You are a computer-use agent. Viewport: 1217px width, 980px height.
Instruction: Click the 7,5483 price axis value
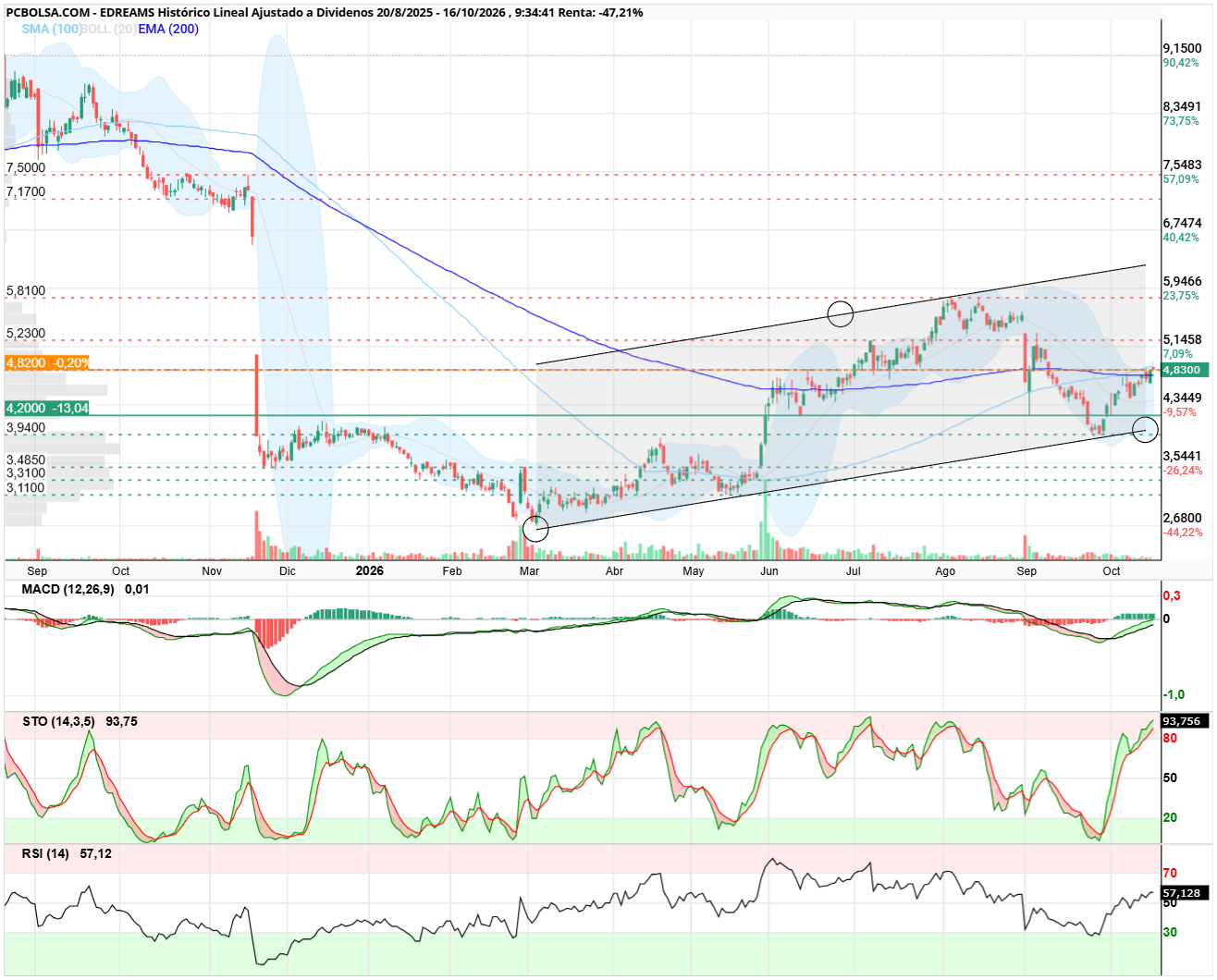pyautogui.click(x=1183, y=165)
